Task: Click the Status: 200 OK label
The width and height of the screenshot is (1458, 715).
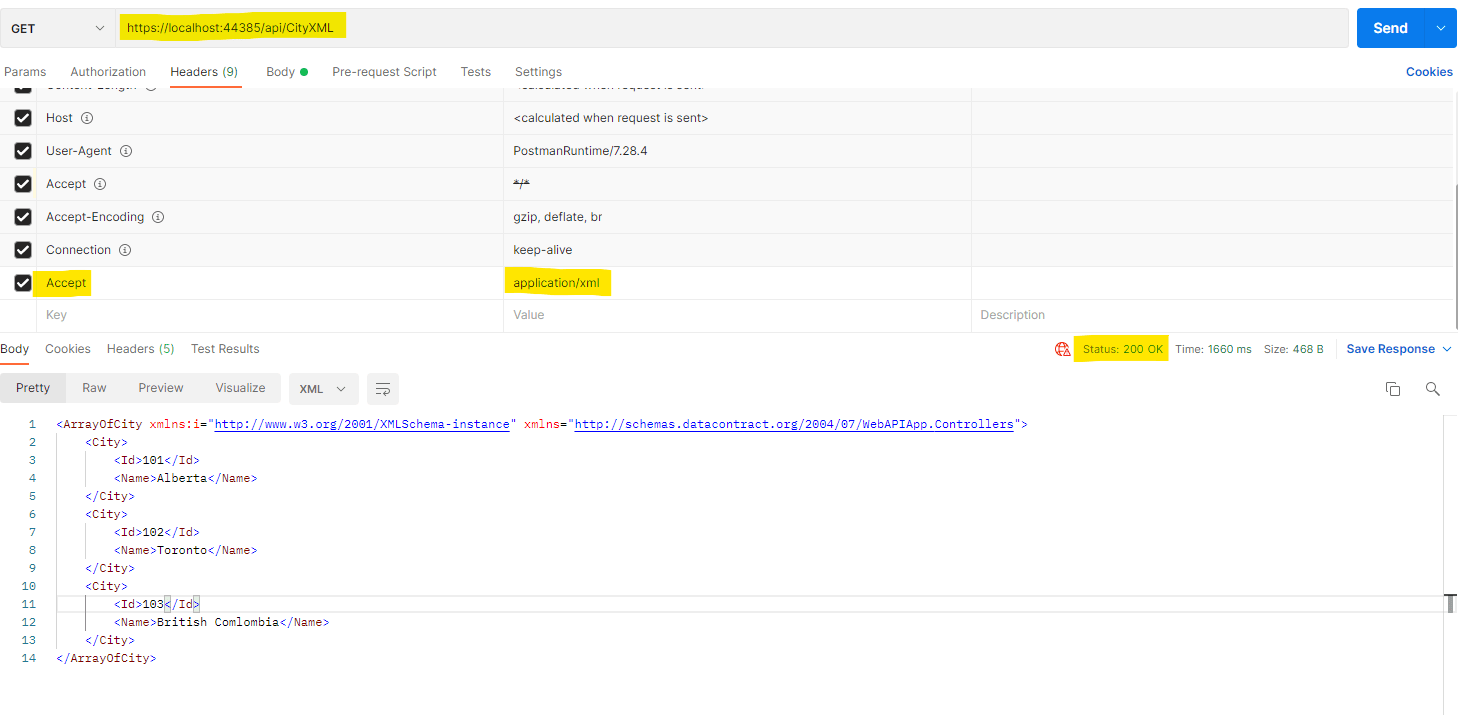Action: click(1122, 349)
